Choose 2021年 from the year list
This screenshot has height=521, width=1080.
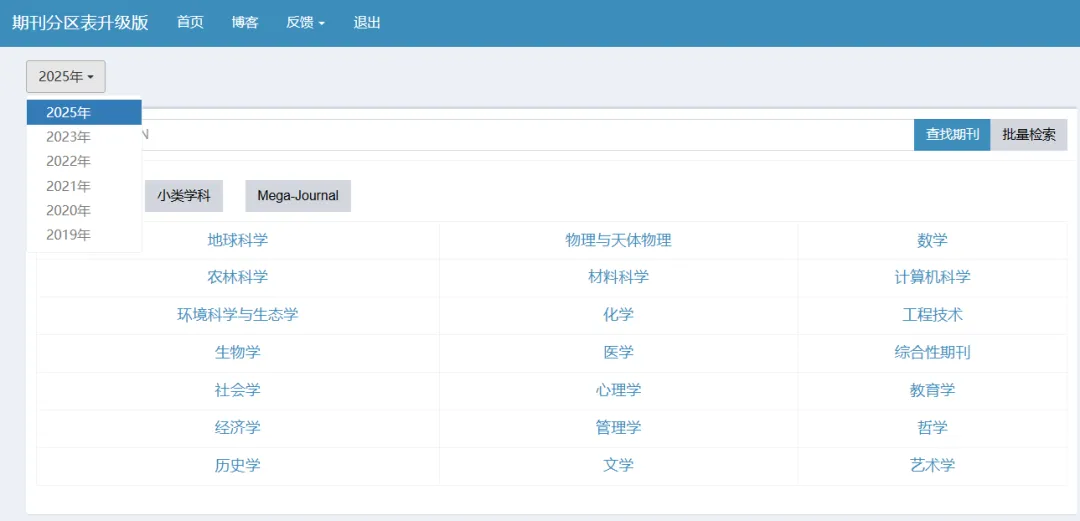point(84,186)
